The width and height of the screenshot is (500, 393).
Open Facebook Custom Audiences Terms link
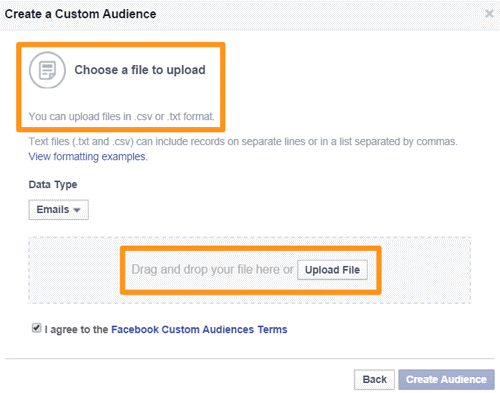click(x=199, y=329)
